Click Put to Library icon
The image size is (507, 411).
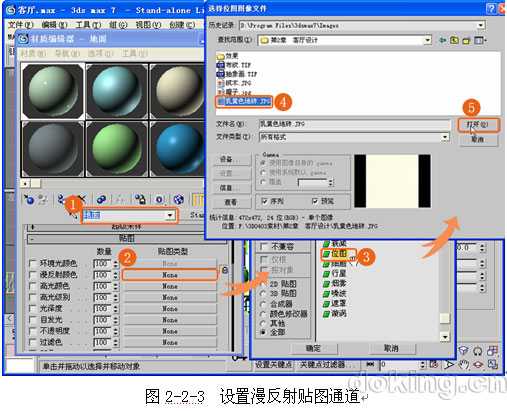coord(141,199)
